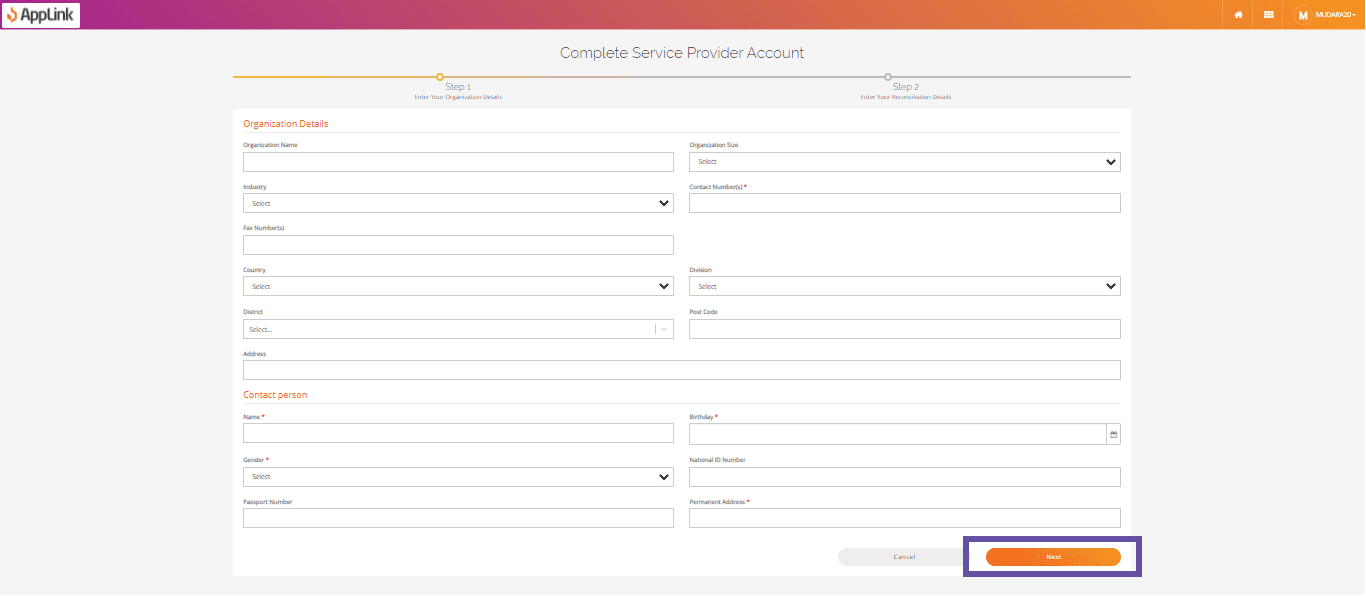Image resolution: width=1366 pixels, height=596 pixels.
Task: Go to home via house icon
Action: click(x=1239, y=15)
